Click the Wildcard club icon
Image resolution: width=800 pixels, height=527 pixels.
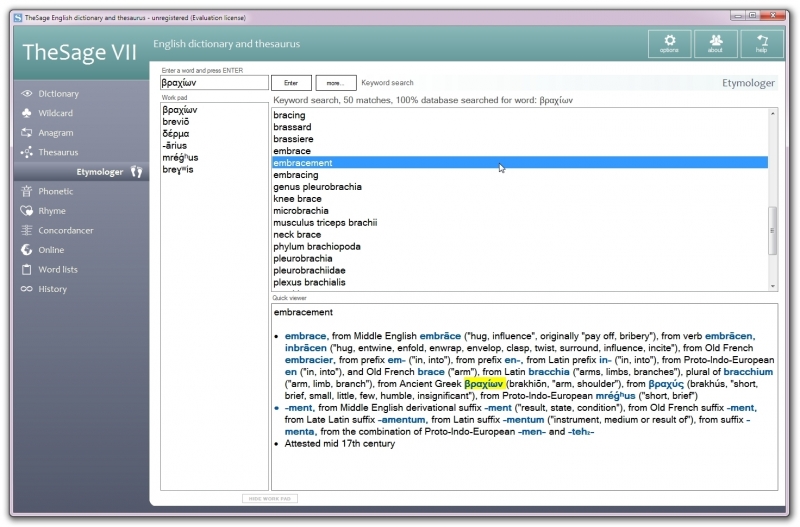tap(27, 113)
